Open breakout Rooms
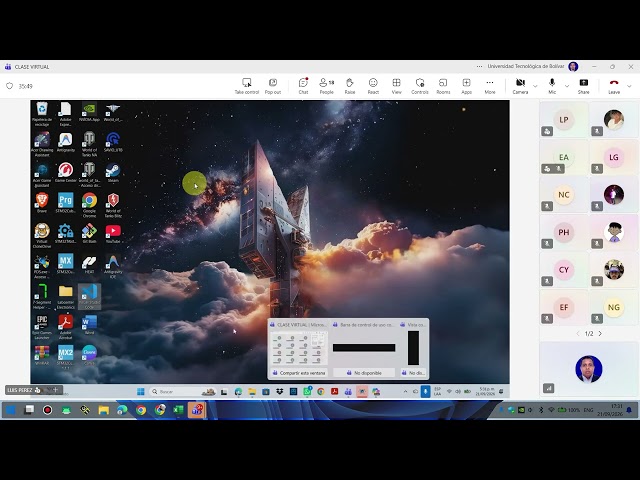 (443, 86)
